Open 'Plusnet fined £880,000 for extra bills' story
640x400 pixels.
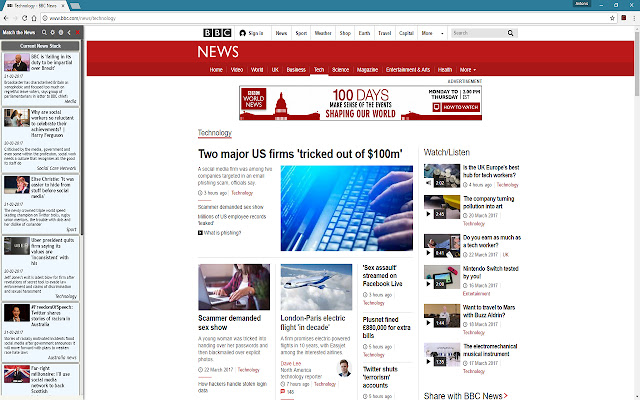(387, 327)
